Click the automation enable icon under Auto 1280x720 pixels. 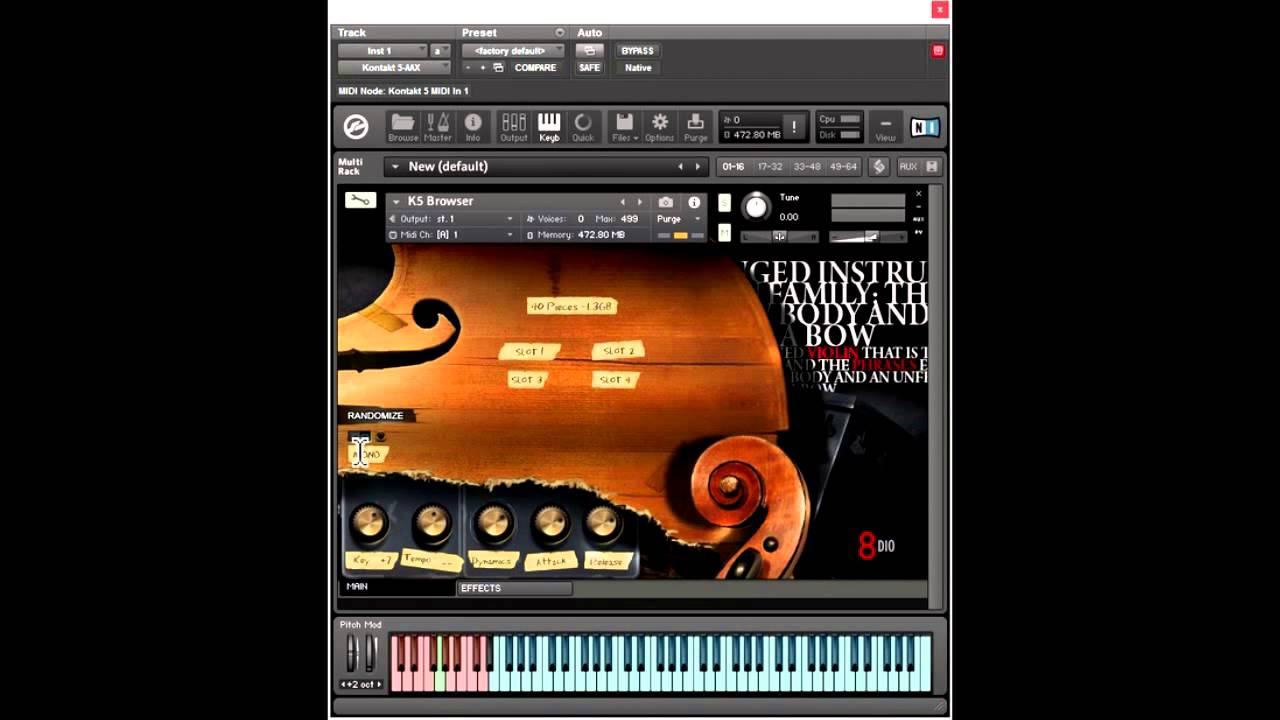589,50
